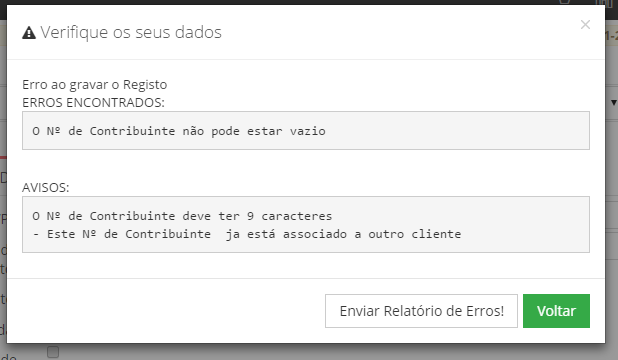Click the empty area of the errors box
This screenshot has width=618, height=360.
(457, 131)
